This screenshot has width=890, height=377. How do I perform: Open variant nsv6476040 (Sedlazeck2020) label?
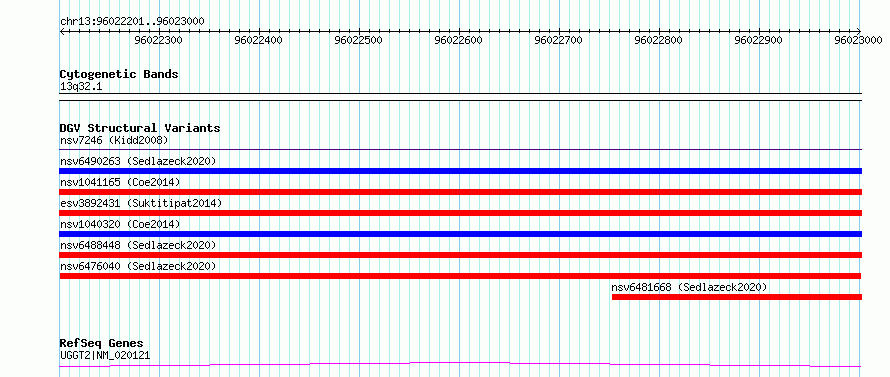(x=138, y=266)
